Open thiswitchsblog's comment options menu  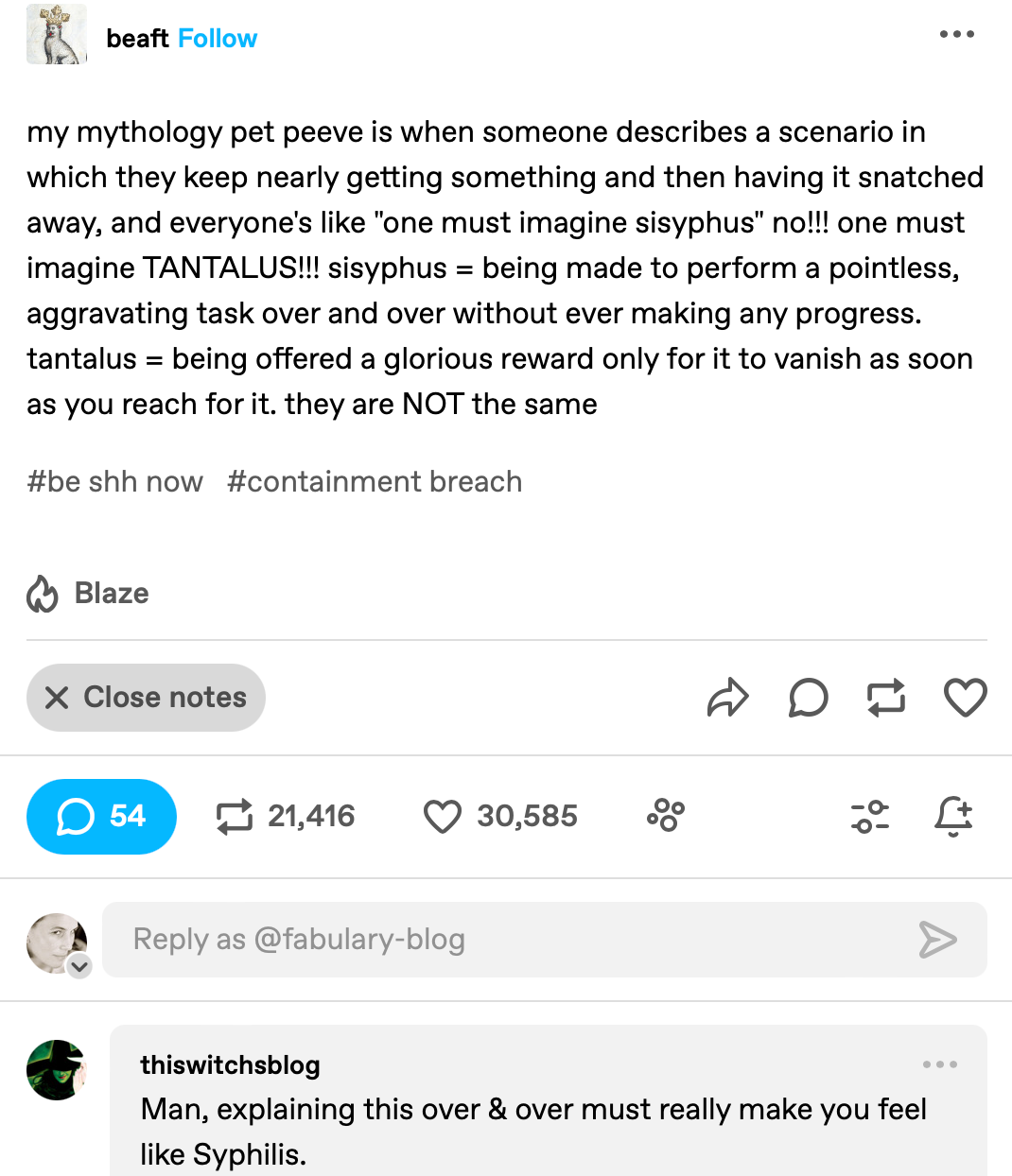pyautogui.click(x=940, y=1064)
